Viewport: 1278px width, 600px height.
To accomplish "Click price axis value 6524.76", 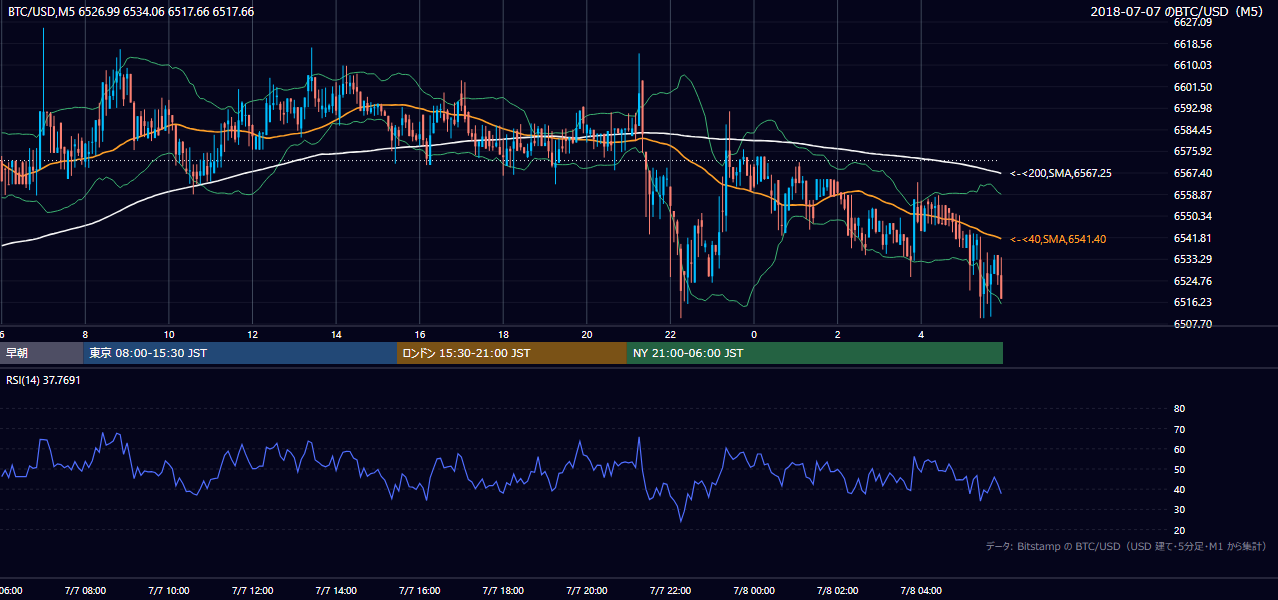I will click(x=1193, y=281).
